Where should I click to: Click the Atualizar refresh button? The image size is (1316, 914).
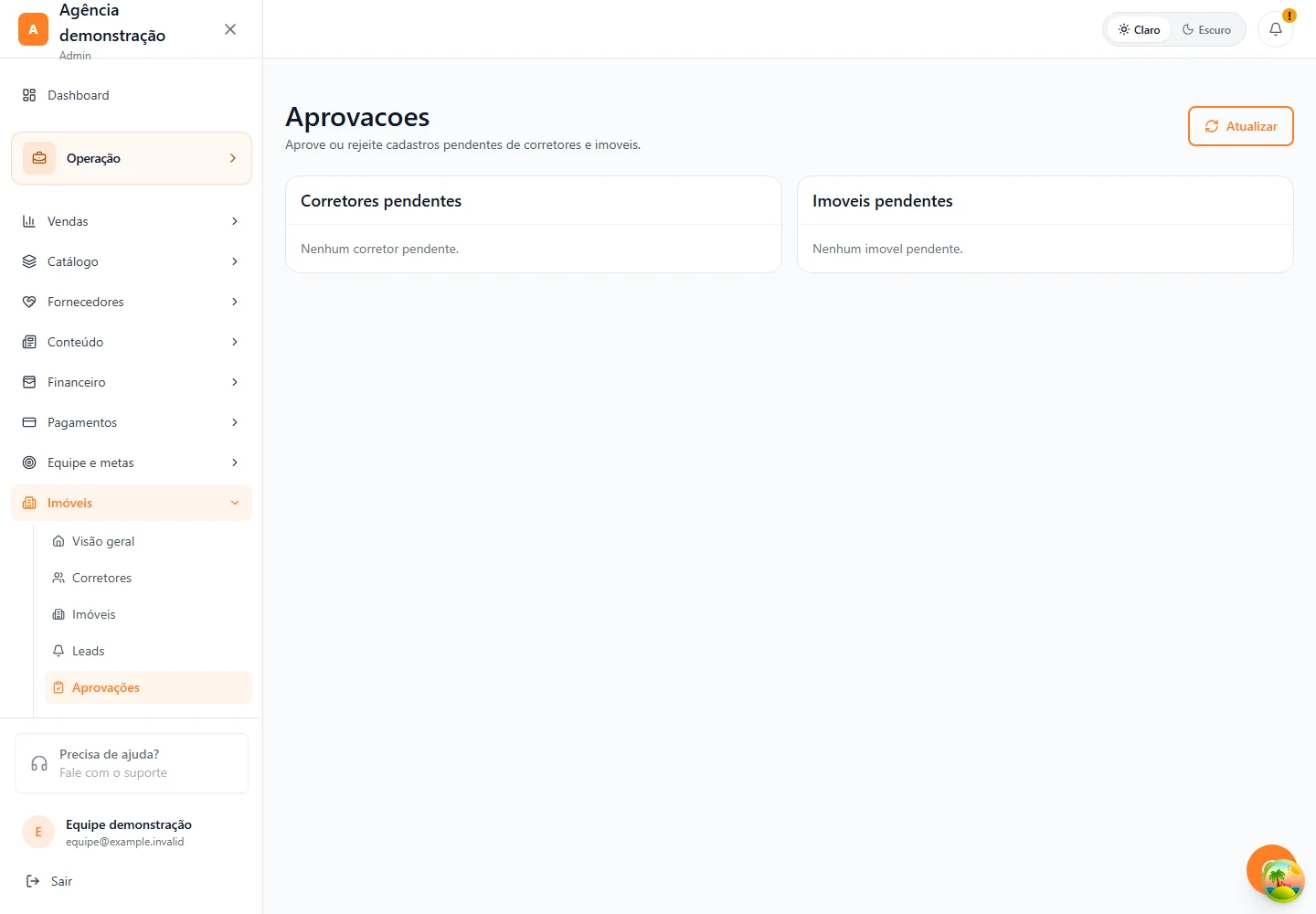1241,126
